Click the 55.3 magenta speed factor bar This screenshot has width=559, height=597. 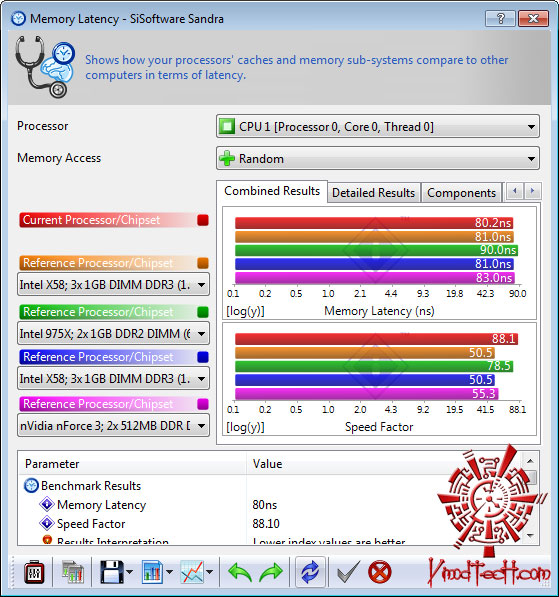pos(366,393)
